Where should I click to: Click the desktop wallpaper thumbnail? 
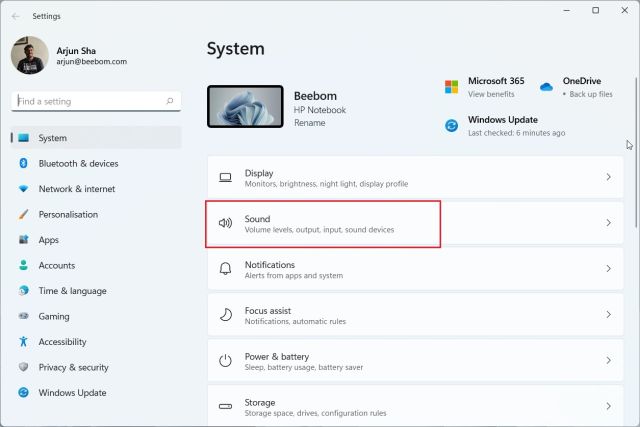pyautogui.click(x=244, y=106)
